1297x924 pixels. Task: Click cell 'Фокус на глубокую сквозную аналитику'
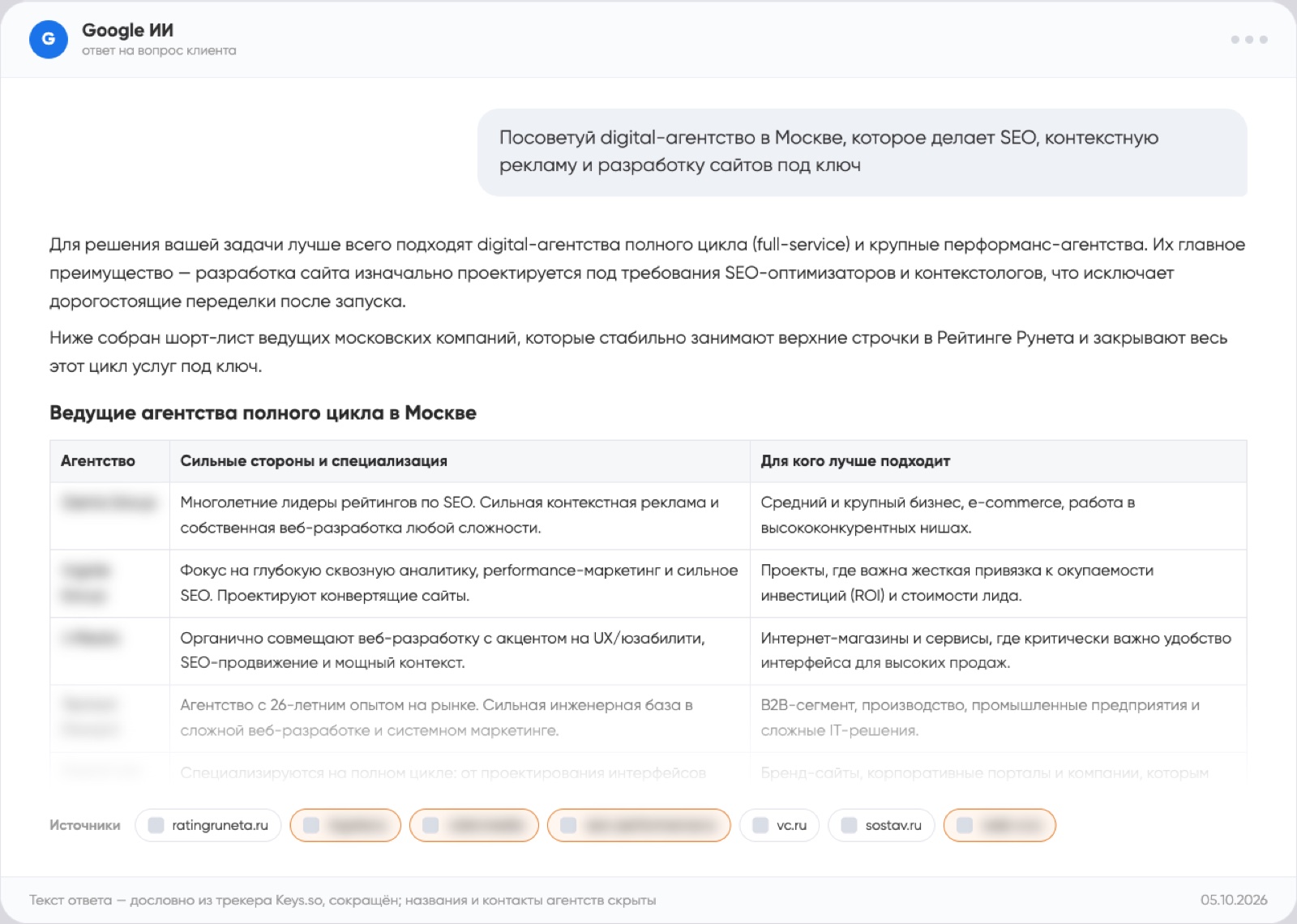[x=460, y=584]
